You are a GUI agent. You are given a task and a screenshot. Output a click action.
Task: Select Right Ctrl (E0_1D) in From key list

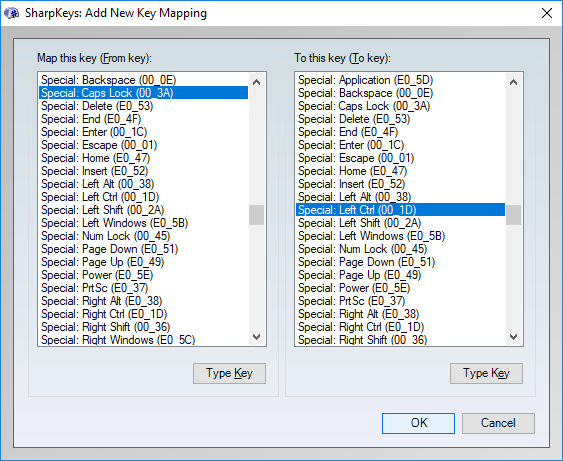143,314
